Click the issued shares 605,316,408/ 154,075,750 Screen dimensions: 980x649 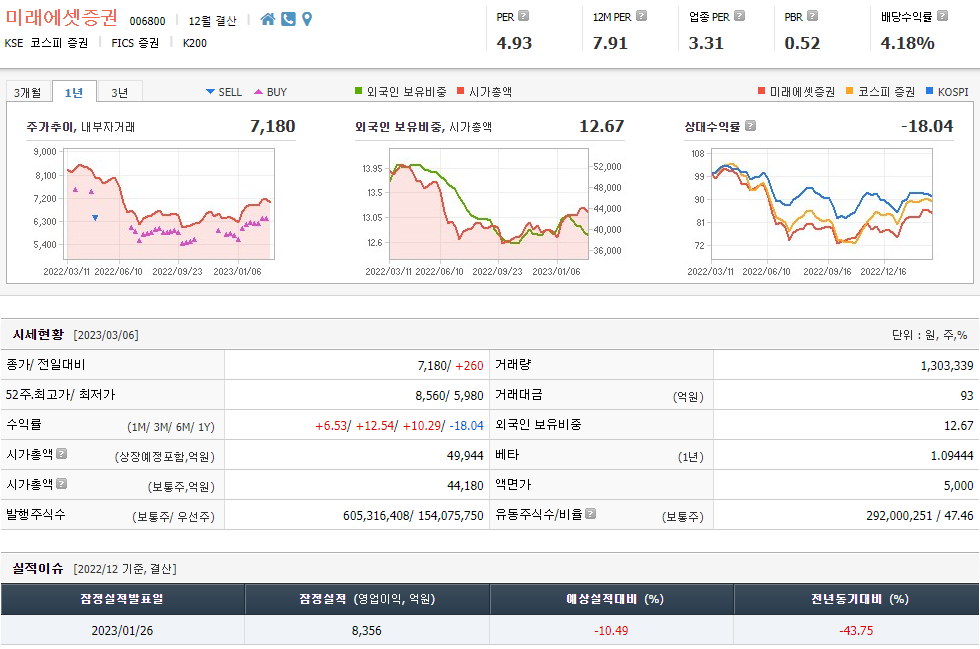click(x=413, y=516)
